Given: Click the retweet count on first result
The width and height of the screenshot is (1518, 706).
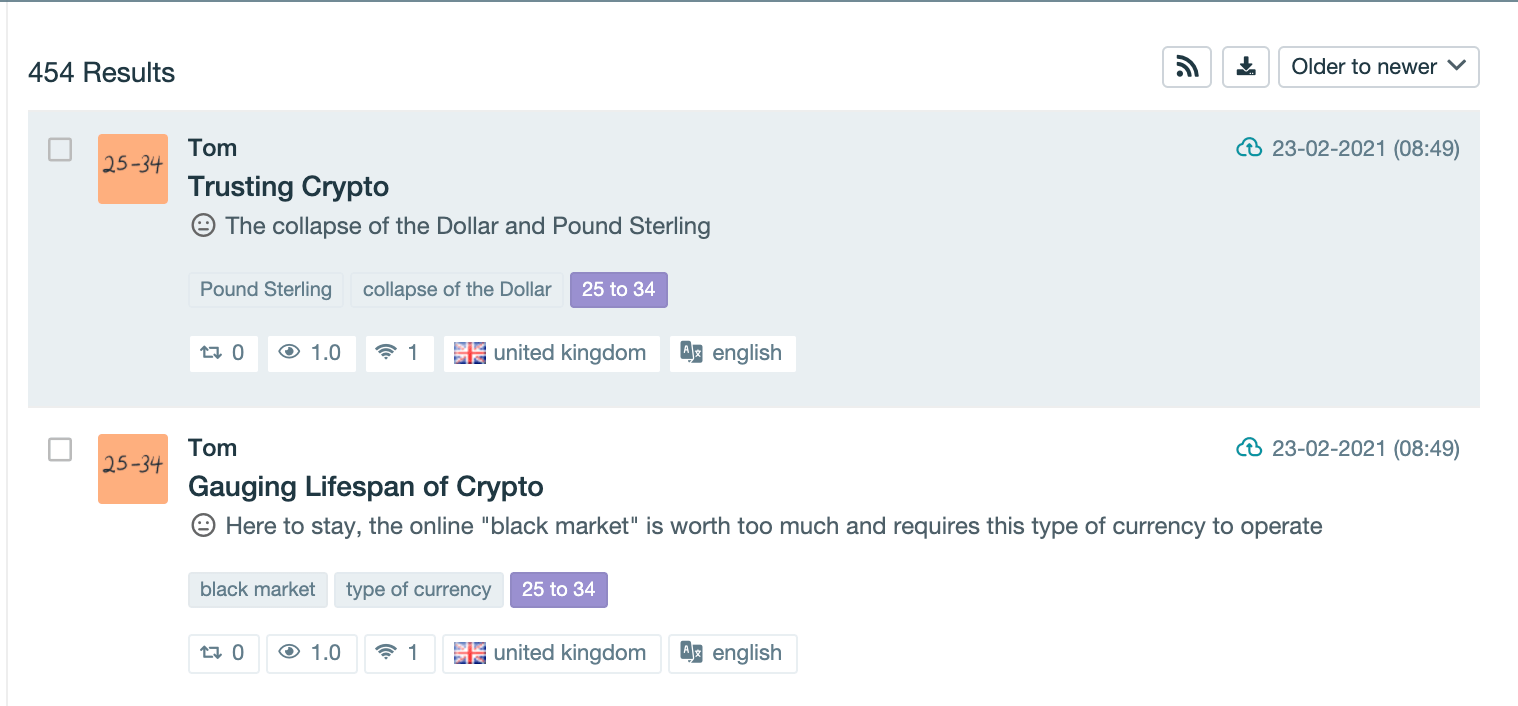Looking at the screenshot, I should (223, 353).
